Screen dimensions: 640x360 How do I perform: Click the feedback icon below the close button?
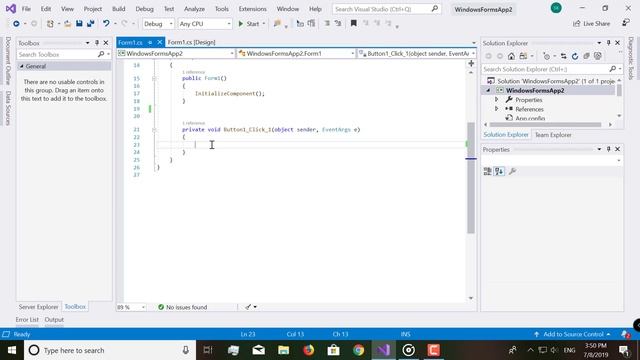626,23
